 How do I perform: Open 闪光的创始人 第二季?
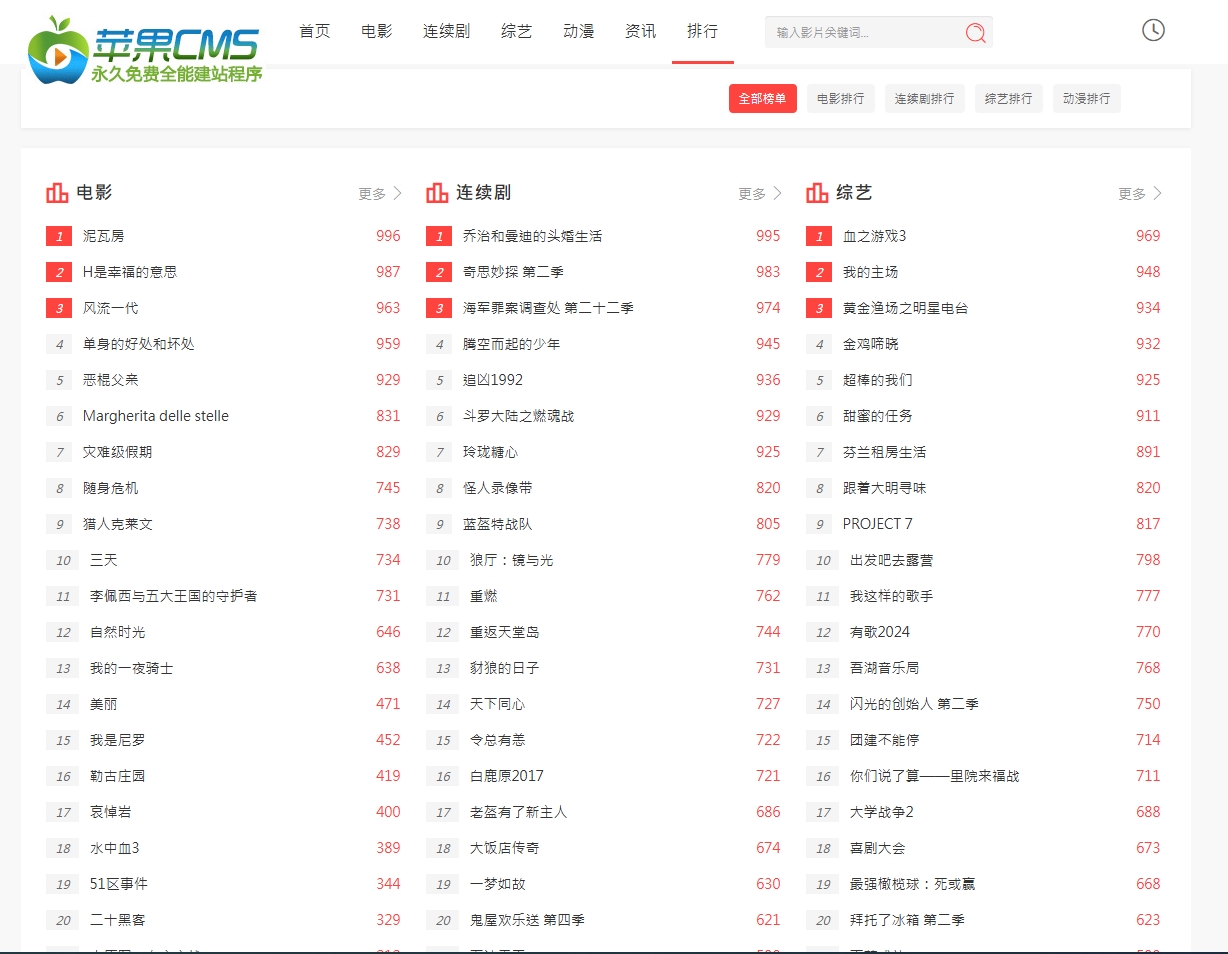914,704
